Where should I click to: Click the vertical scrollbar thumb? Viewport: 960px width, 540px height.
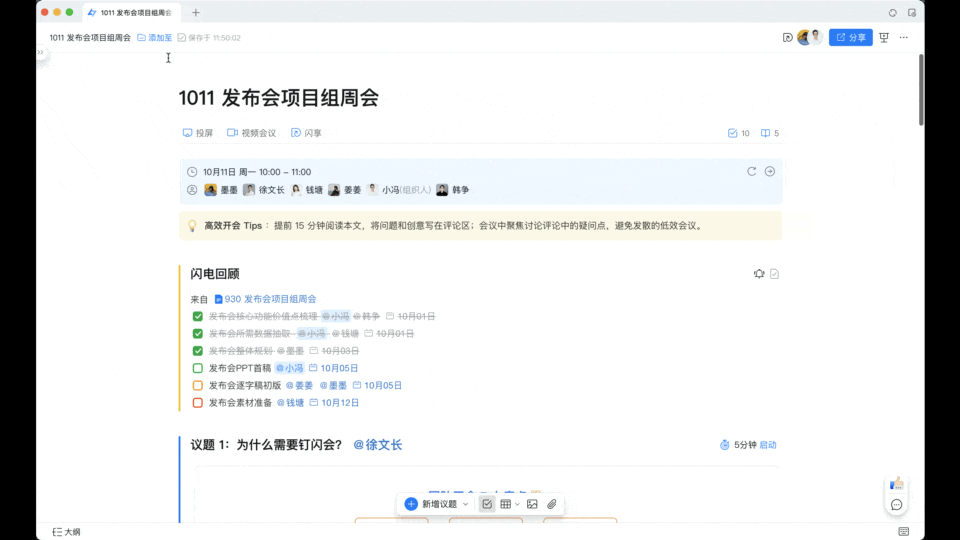(x=921, y=90)
